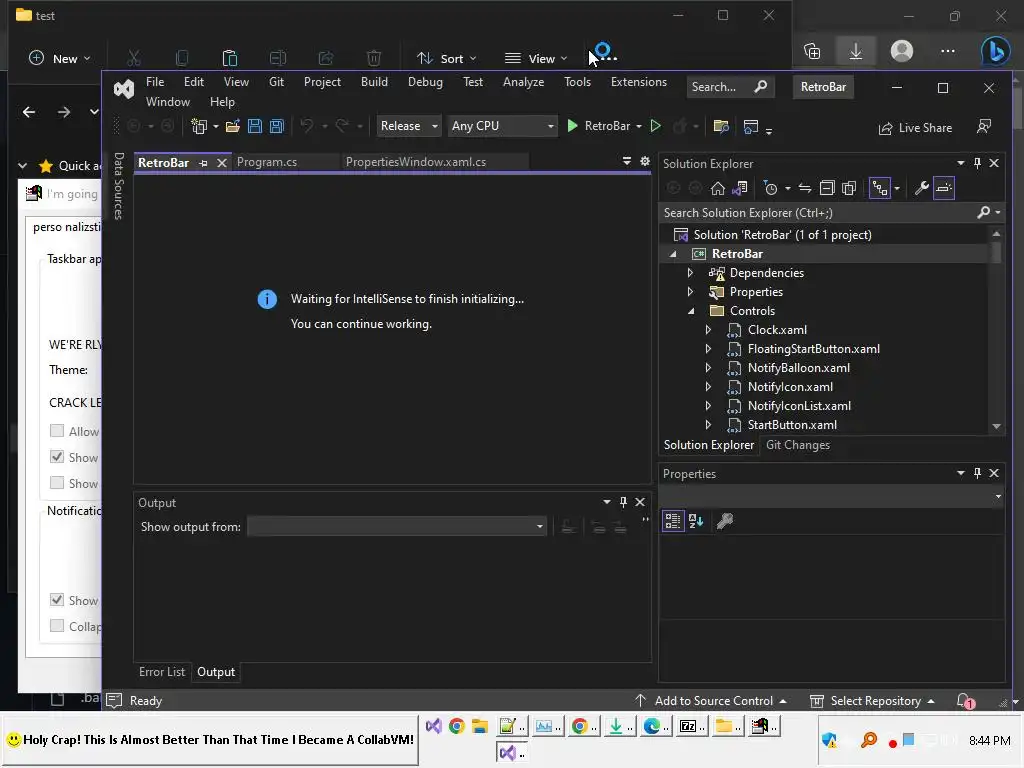This screenshot has height=768, width=1024.
Task: Click the notifications bell in status bar
Action: click(x=965, y=701)
